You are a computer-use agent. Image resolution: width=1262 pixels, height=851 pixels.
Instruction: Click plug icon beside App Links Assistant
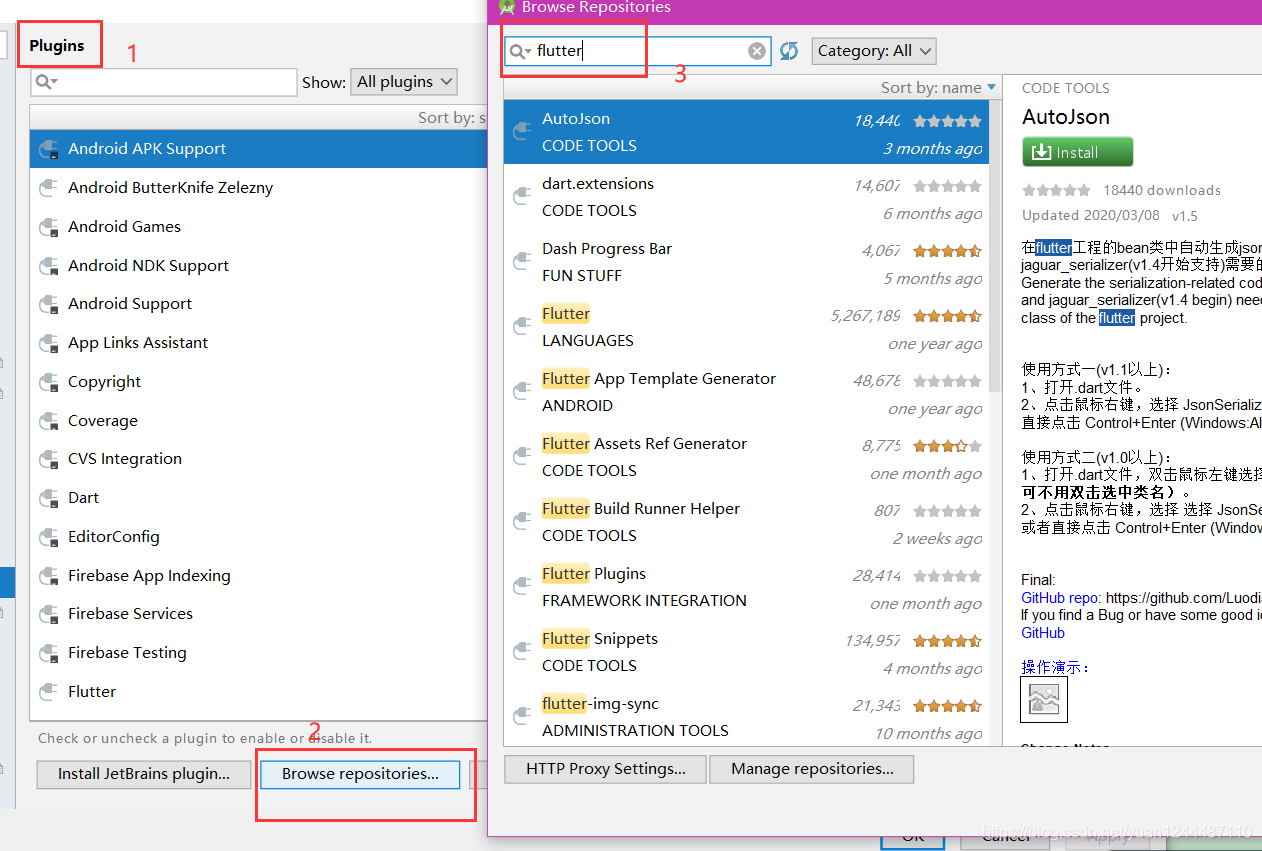click(49, 343)
